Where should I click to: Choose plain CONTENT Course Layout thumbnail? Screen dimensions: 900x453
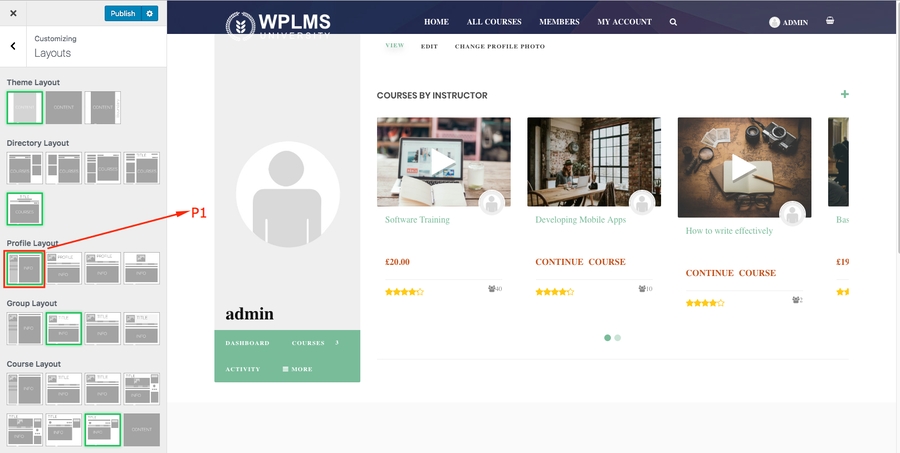(x=142, y=429)
